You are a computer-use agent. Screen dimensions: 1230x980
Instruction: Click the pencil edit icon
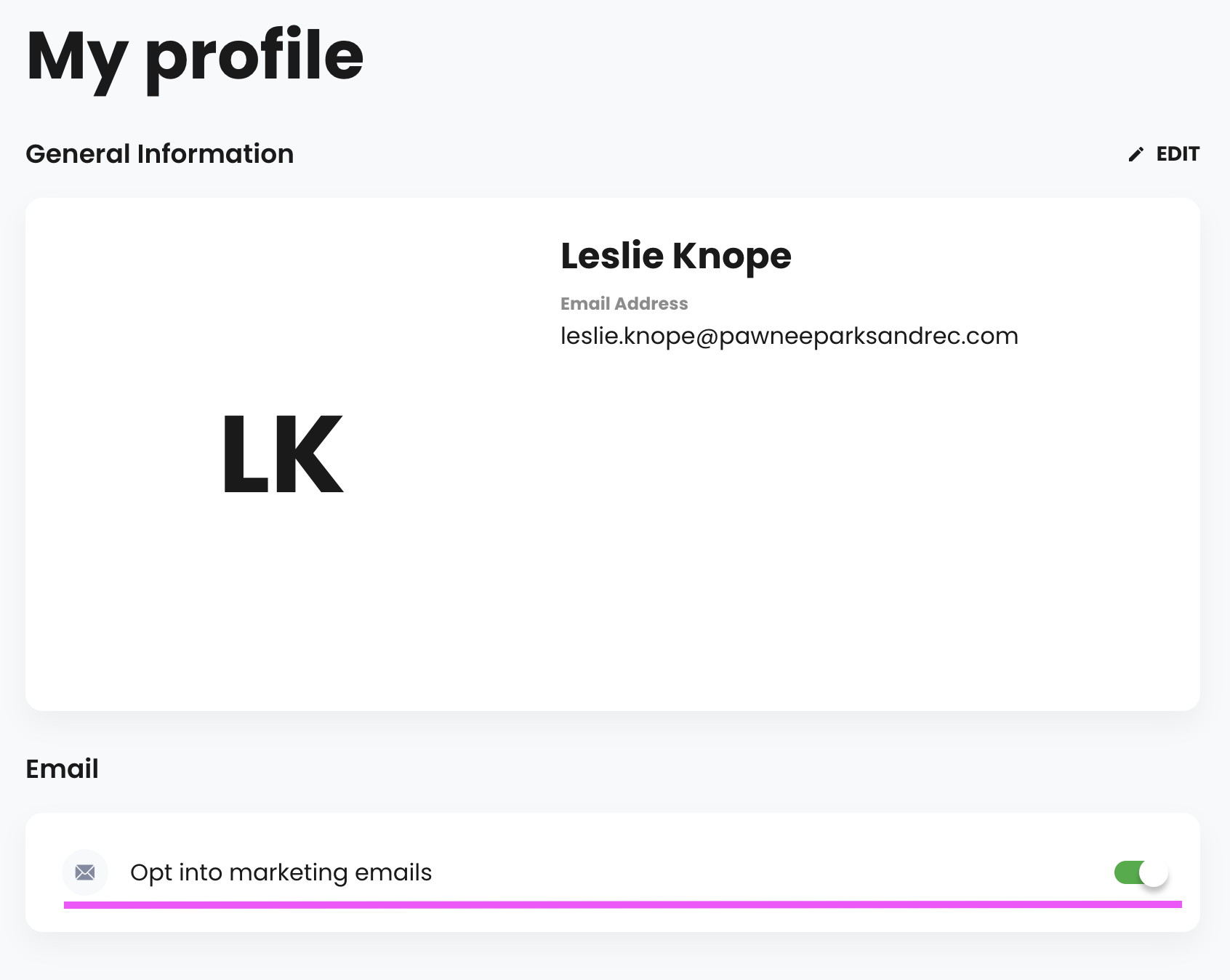point(1135,154)
